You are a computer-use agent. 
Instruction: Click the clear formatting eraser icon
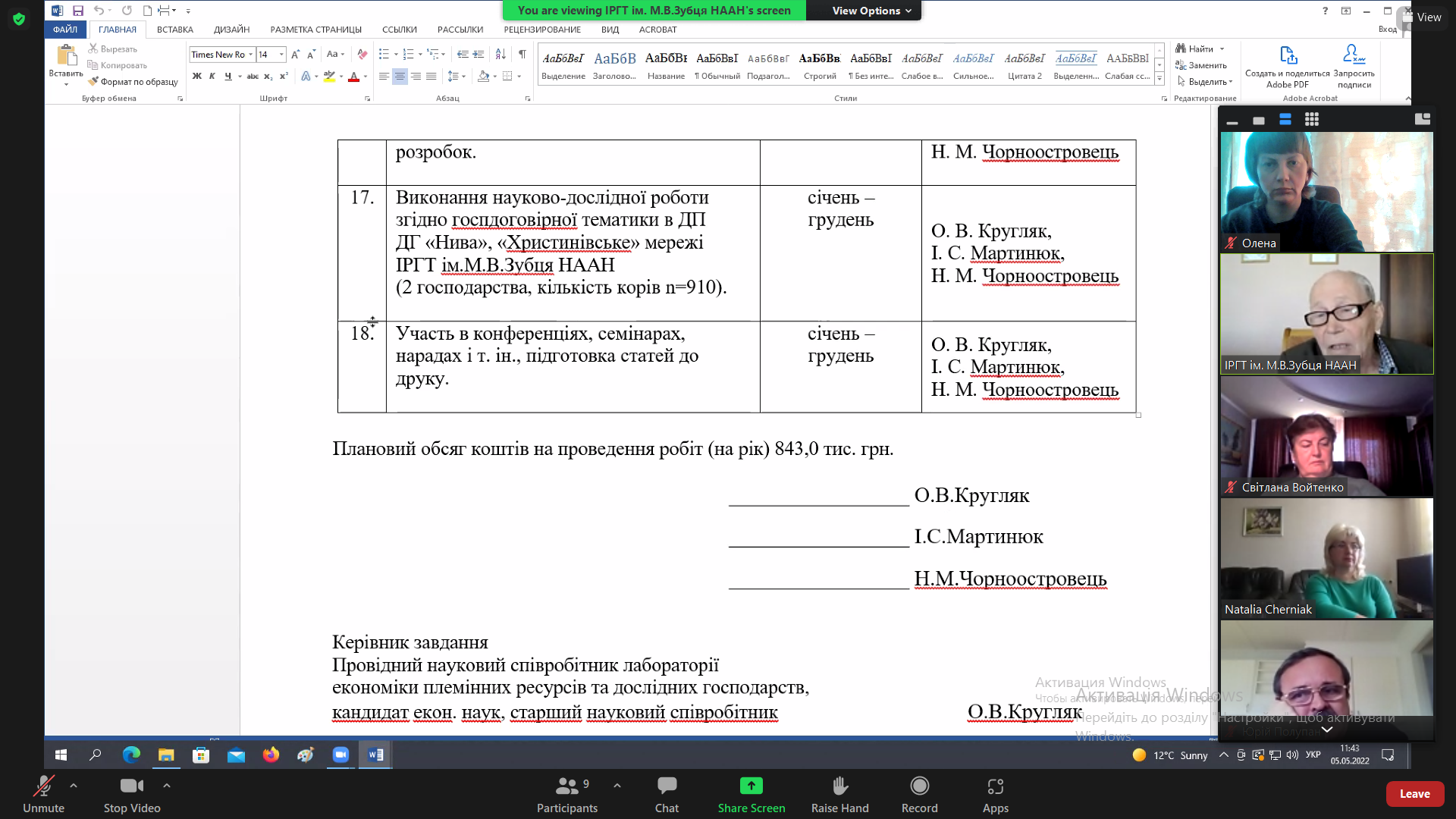[x=362, y=55]
